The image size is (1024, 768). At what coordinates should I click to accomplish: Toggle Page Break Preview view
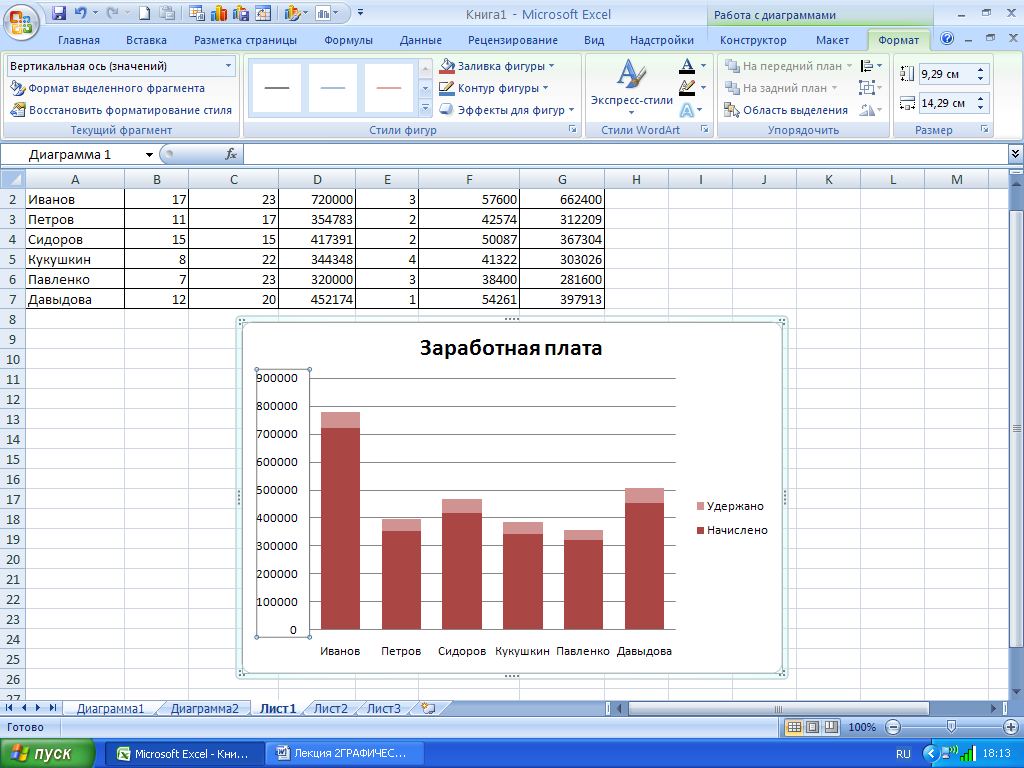click(830, 727)
